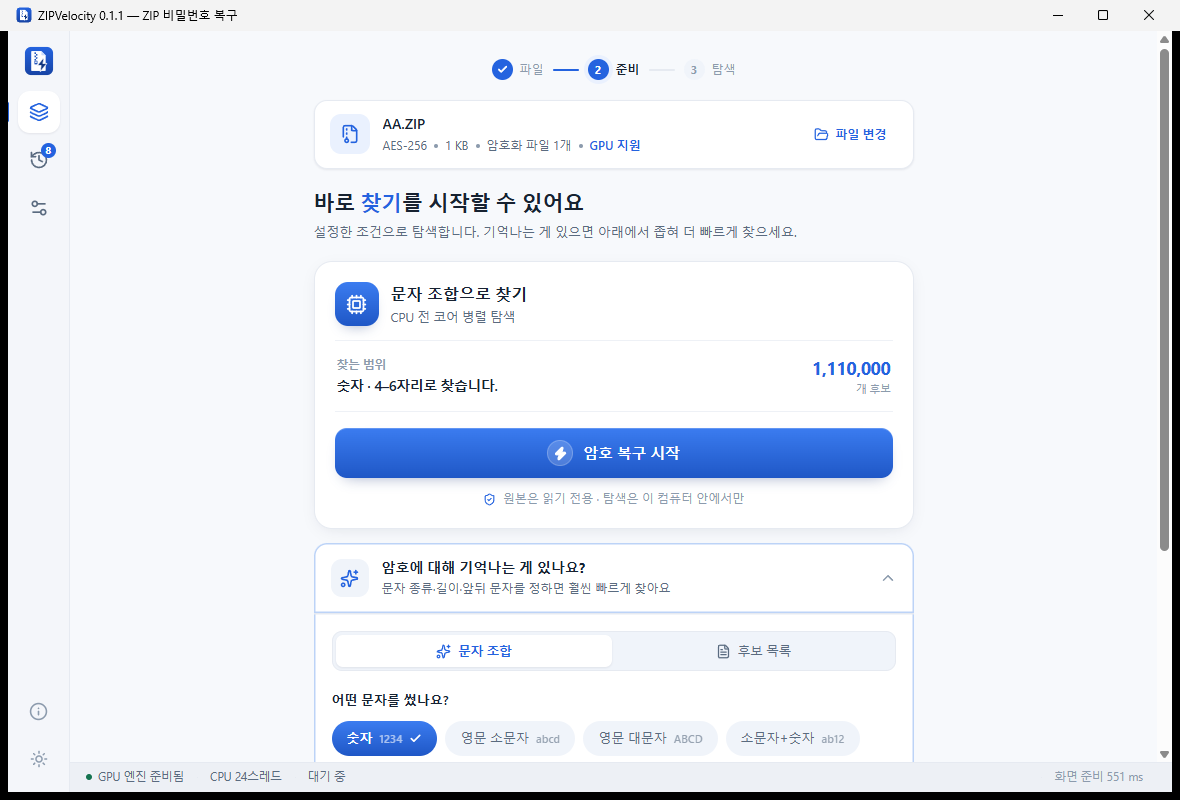Click the AA.ZIP file name
This screenshot has width=1180, height=800.
pyautogui.click(x=404, y=125)
